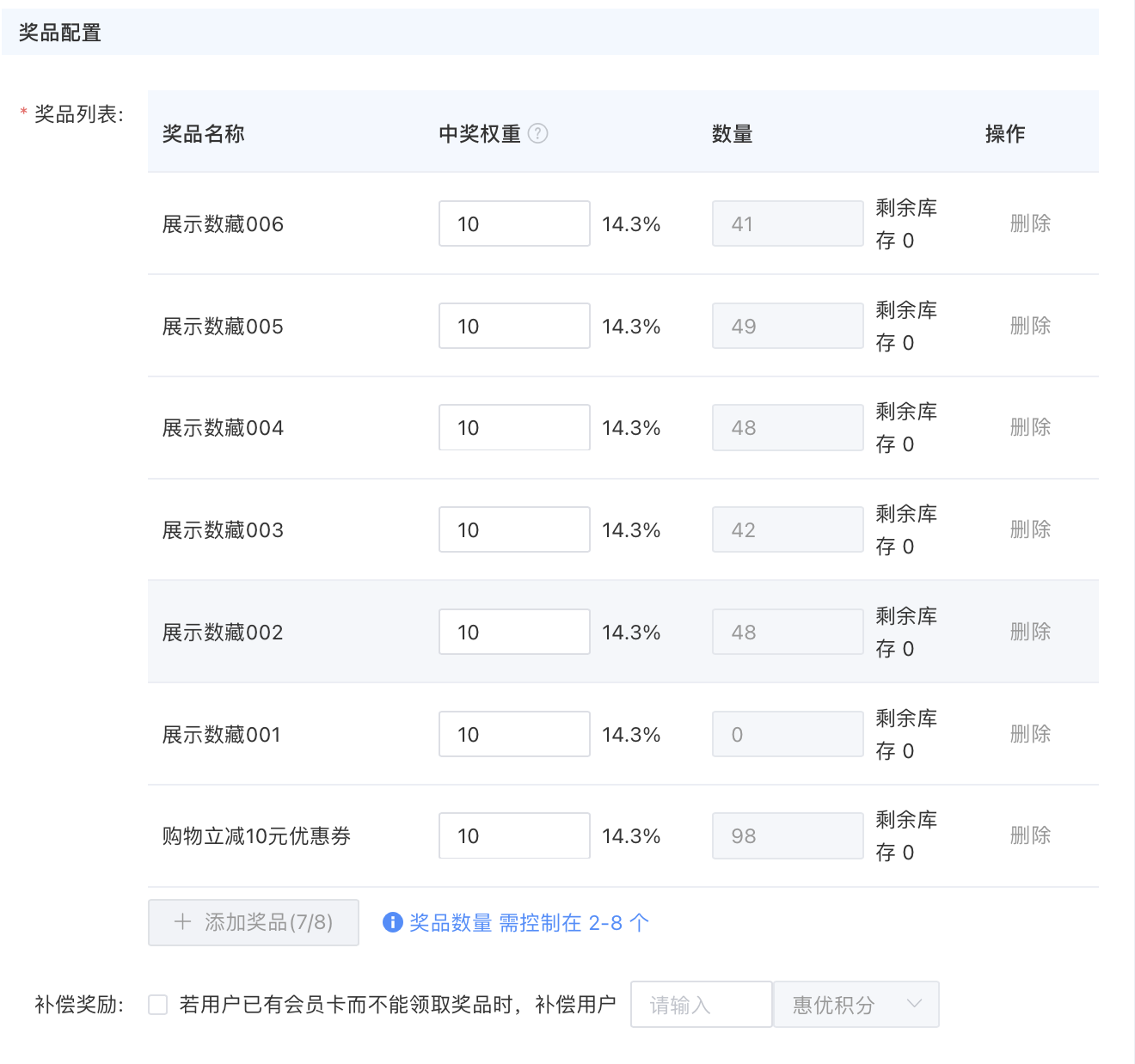1135x1064 pixels.
Task: Focus the weight field for 展示数藏006
Action: click(514, 223)
